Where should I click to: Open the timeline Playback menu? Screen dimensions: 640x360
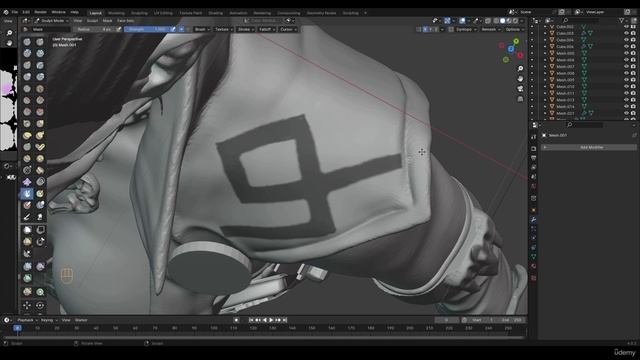pyautogui.click(x=27, y=320)
